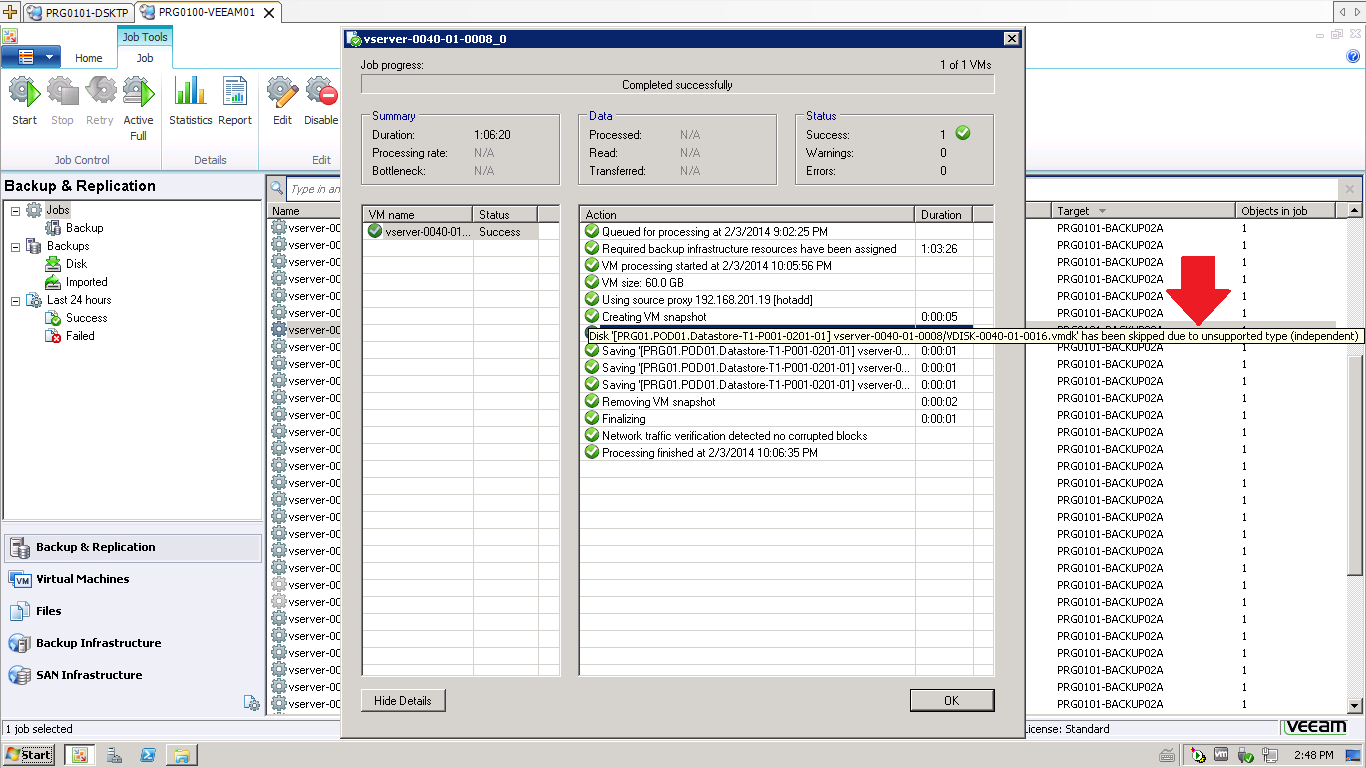Clear the job search box
The width and height of the screenshot is (1366, 768).
[1349, 189]
